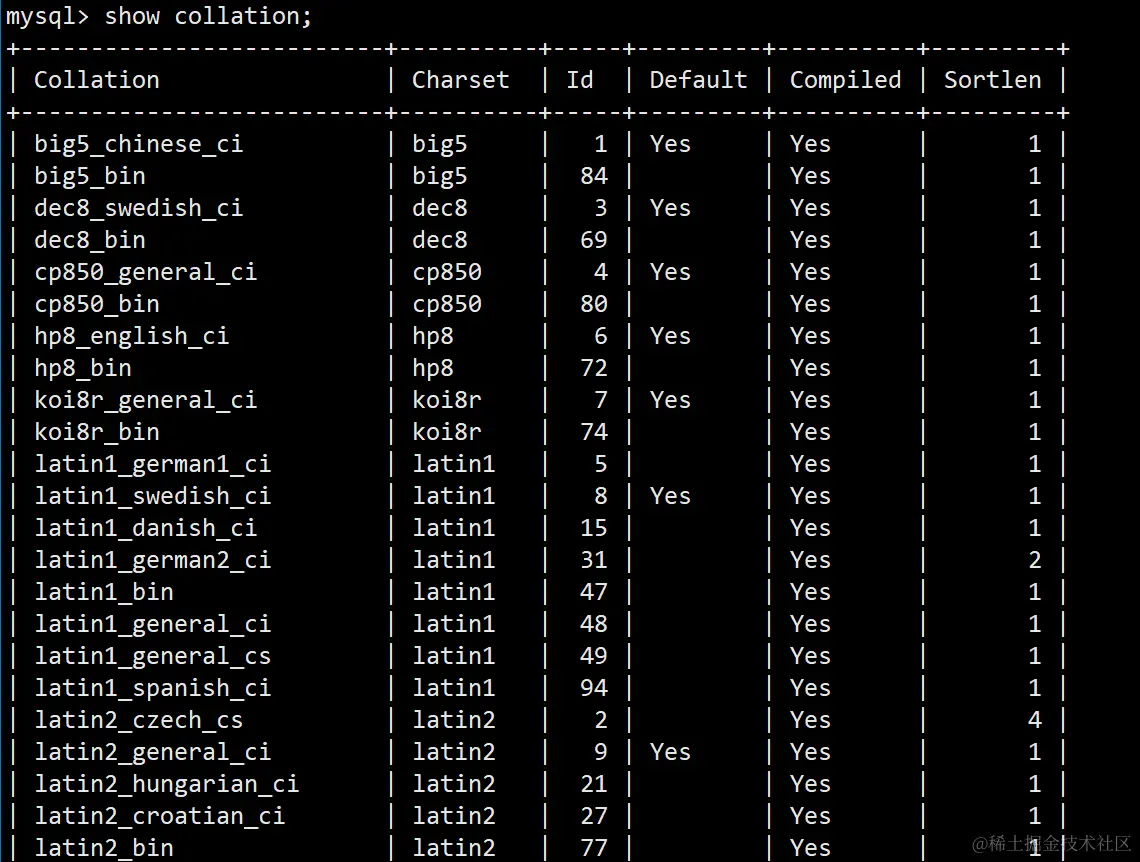Click the koi8r_general_ci collation name
This screenshot has height=862, width=1140.
[145, 400]
